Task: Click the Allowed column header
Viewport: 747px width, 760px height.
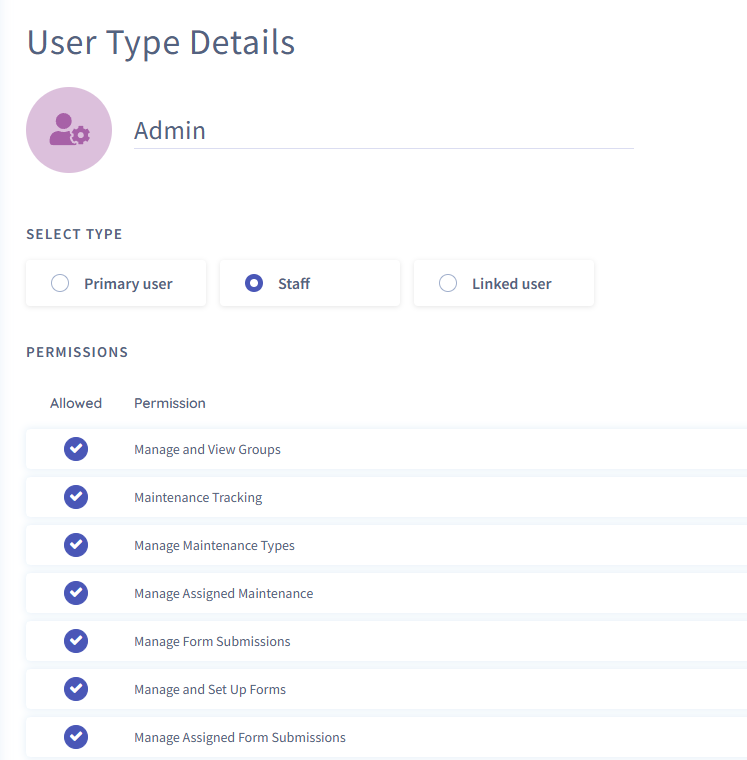Action: tap(76, 403)
